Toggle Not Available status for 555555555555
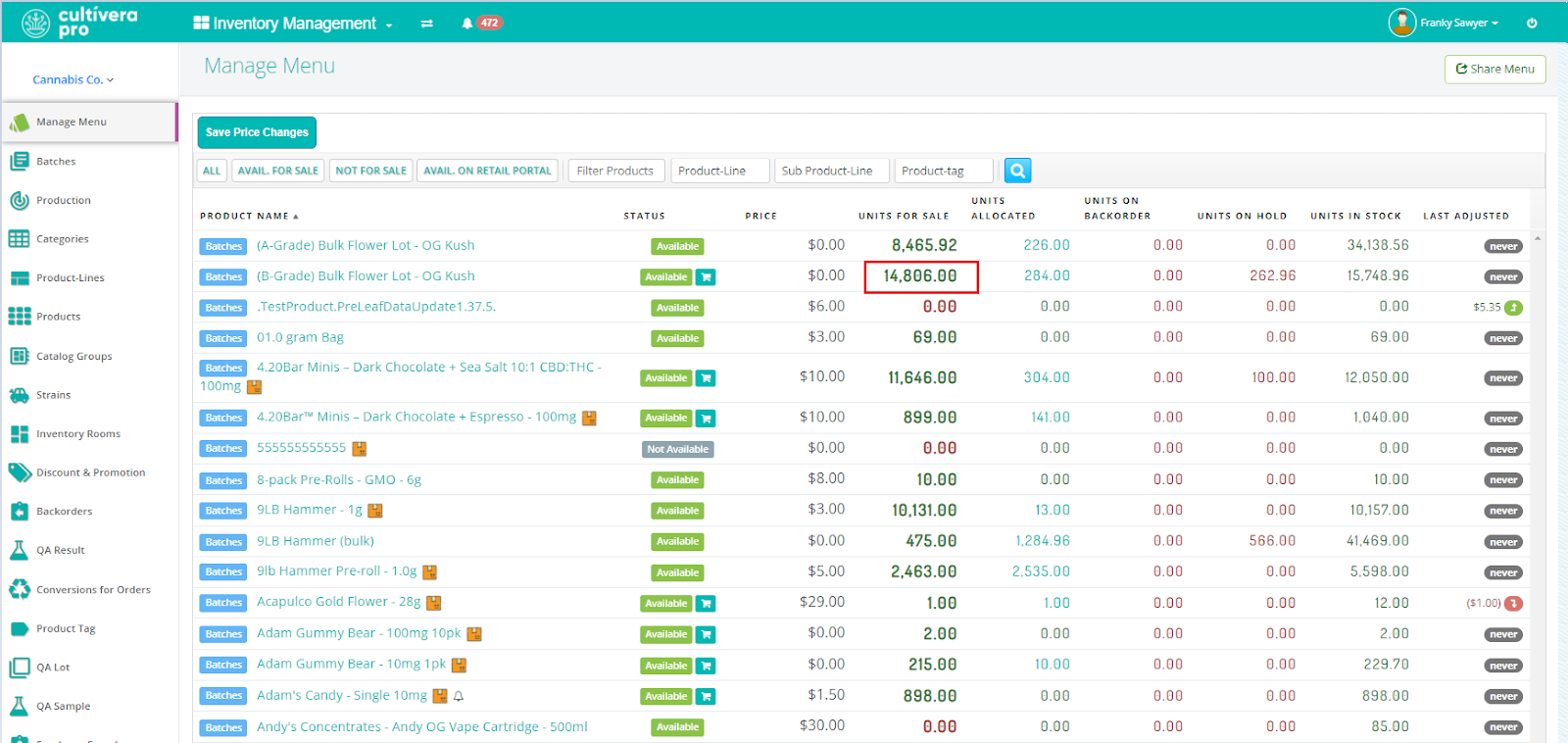The height and width of the screenshot is (743, 1568). coord(677,449)
